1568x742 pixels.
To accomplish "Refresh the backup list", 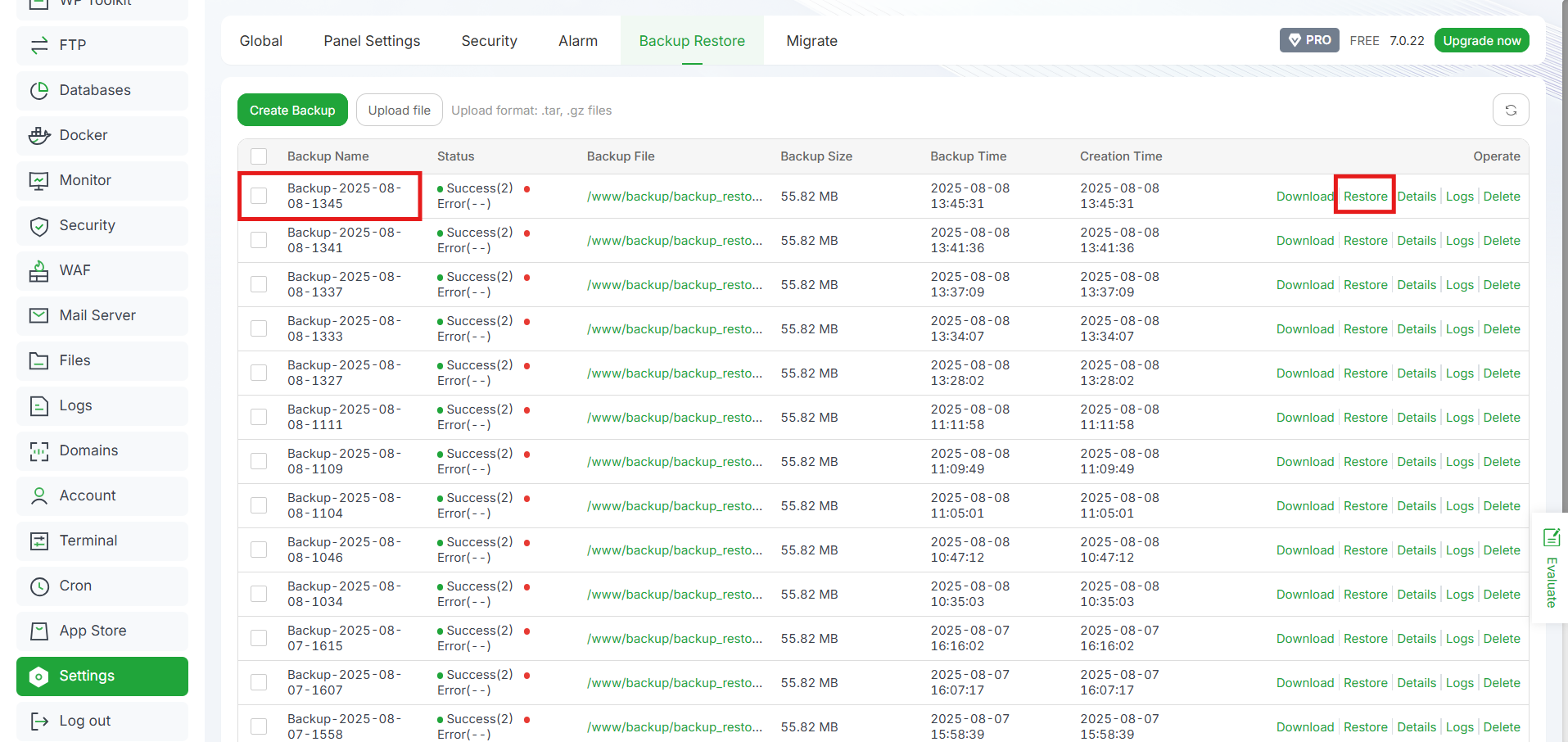I will [x=1511, y=109].
